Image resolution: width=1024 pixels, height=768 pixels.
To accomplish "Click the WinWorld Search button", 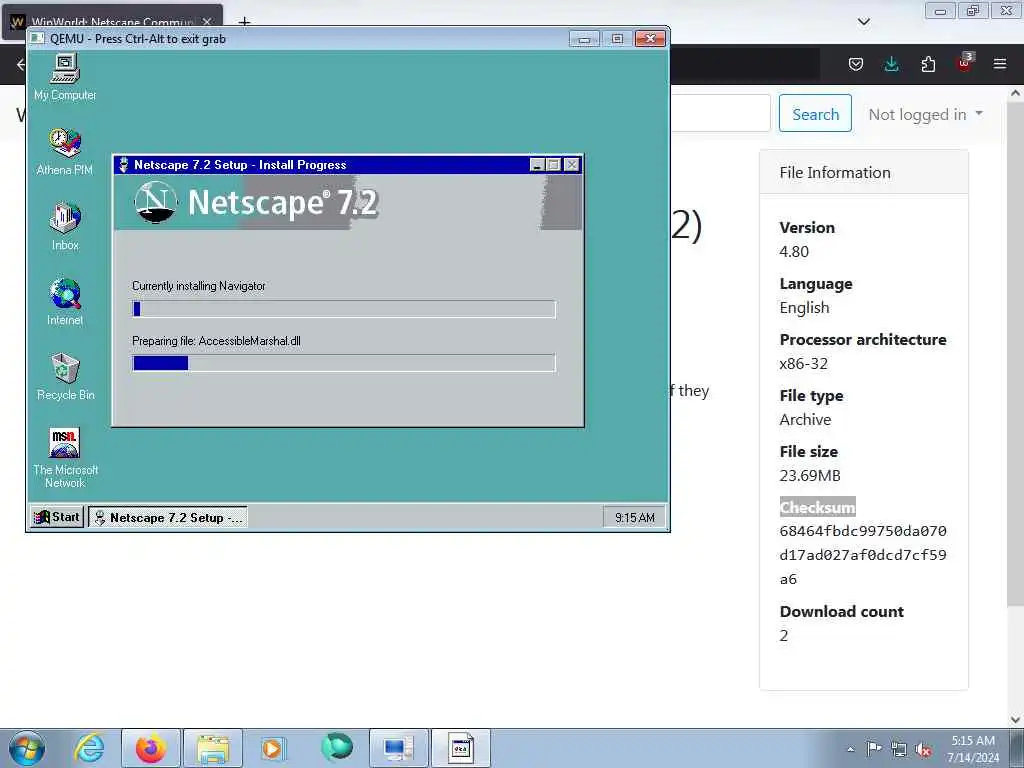I will (815, 114).
